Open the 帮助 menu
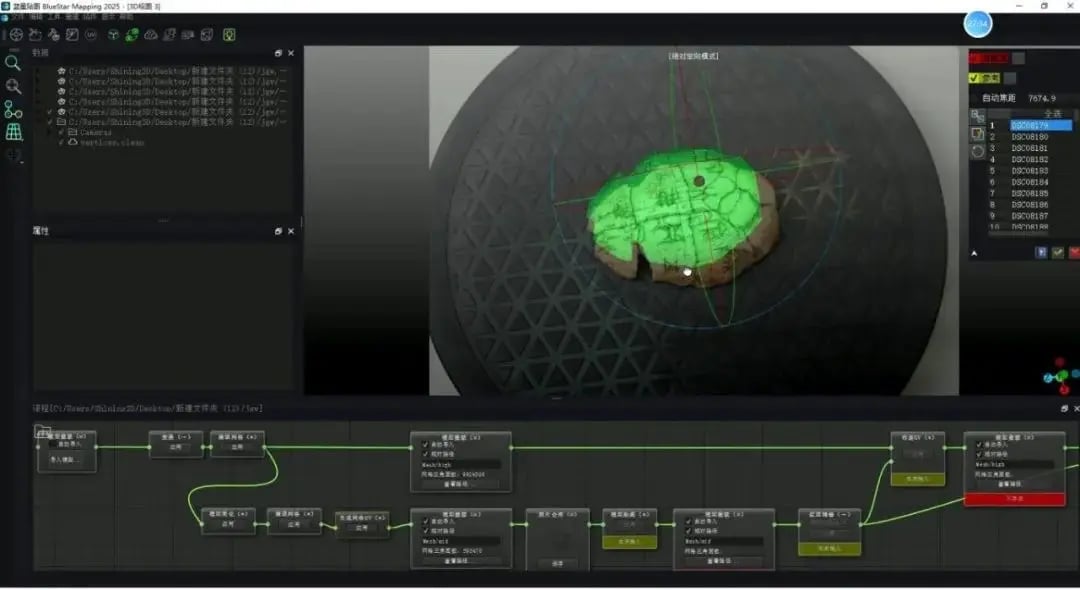1080x590 pixels. (126, 17)
